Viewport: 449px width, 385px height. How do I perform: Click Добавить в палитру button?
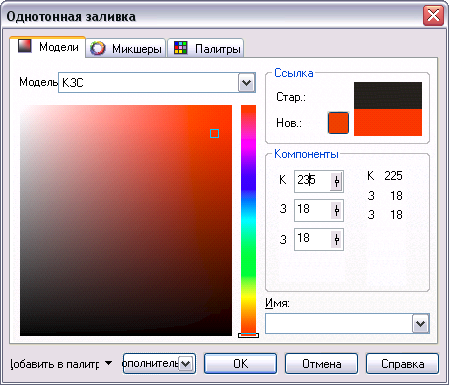tap(55, 364)
